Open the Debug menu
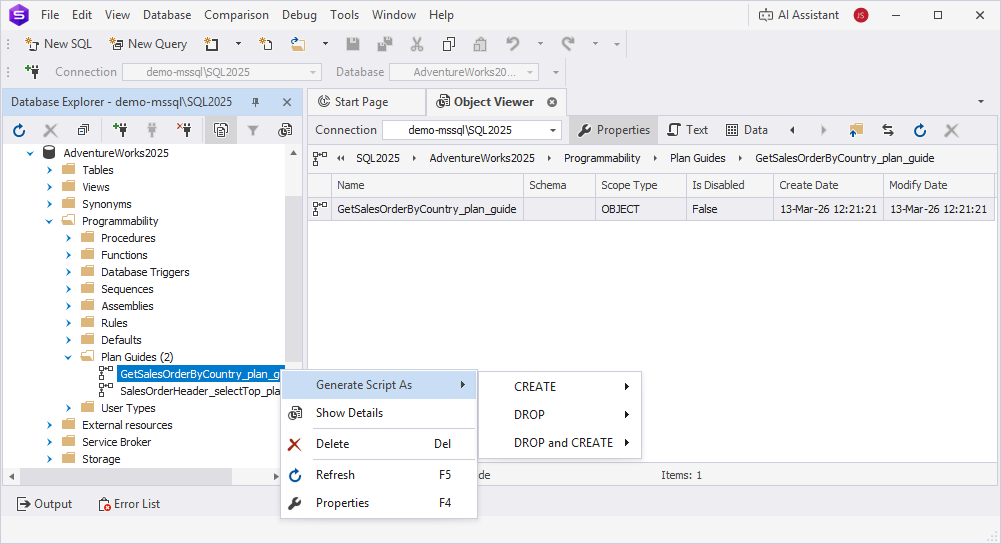 coord(299,15)
